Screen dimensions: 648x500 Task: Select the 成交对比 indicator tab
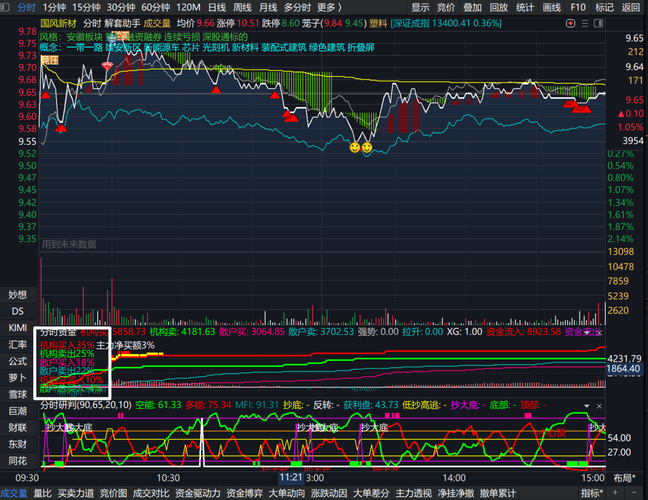click(151, 493)
